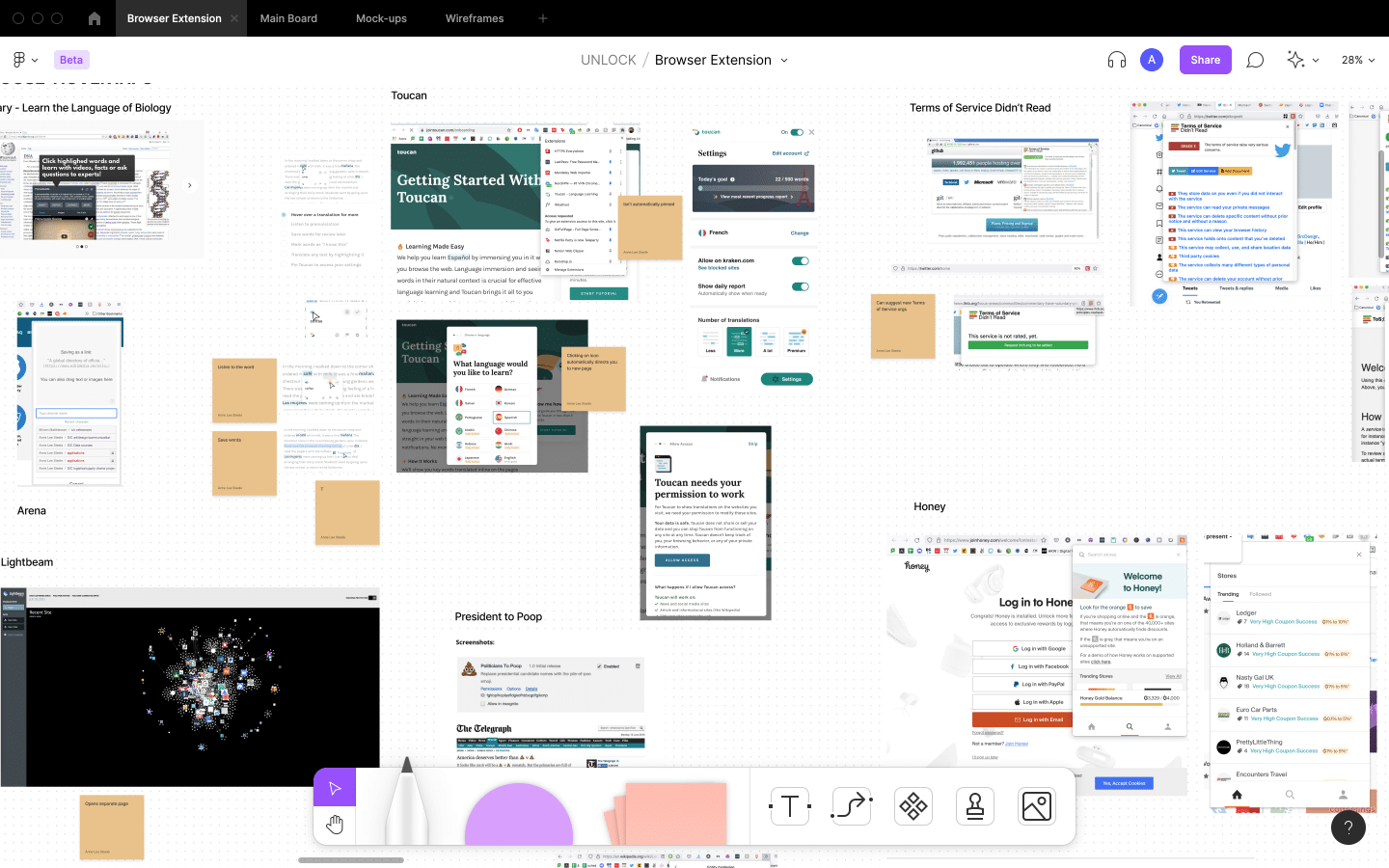Open the comments speech bubble icon
The image size is (1389, 868).
(1255, 60)
